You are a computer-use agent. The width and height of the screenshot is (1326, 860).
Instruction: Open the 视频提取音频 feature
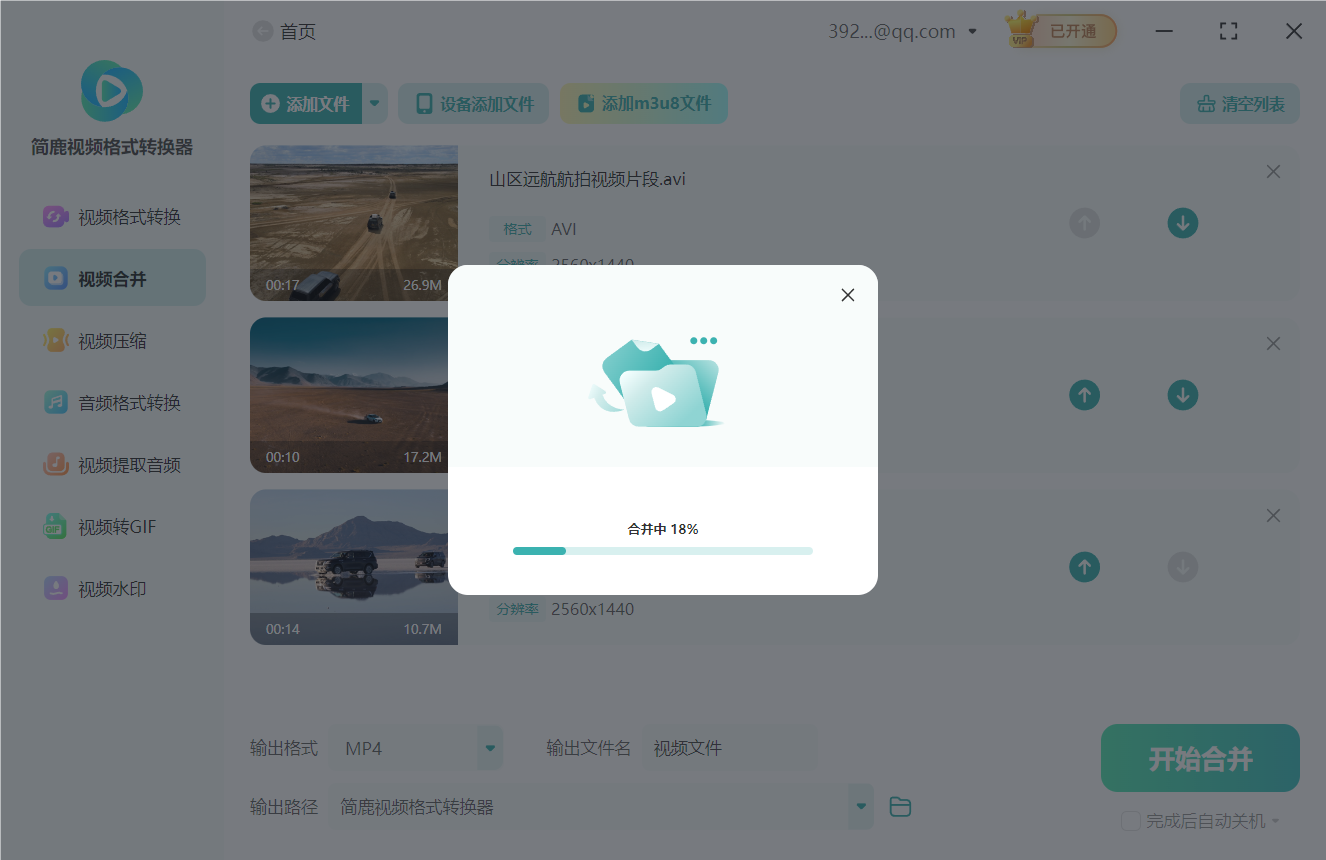click(112, 464)
